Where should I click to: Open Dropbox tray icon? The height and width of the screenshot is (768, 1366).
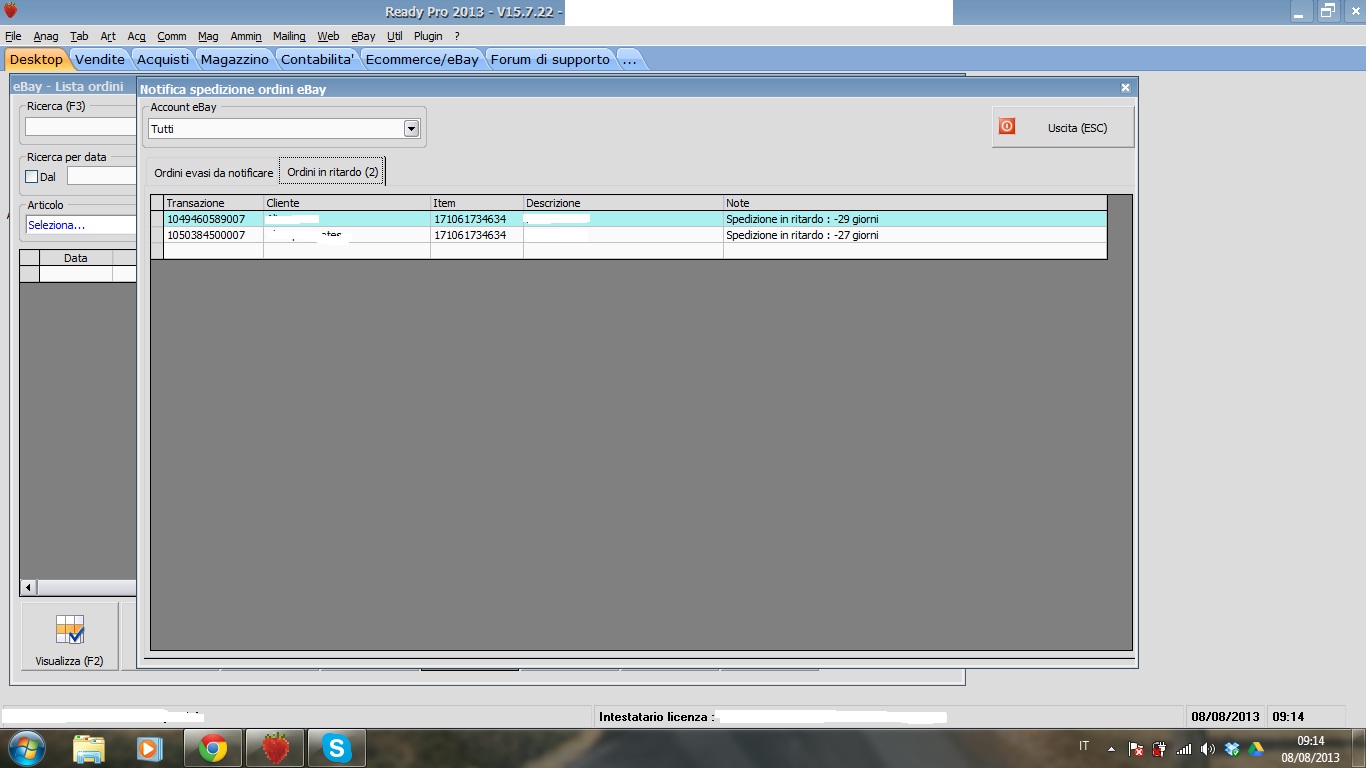(x=1232, y=749)
